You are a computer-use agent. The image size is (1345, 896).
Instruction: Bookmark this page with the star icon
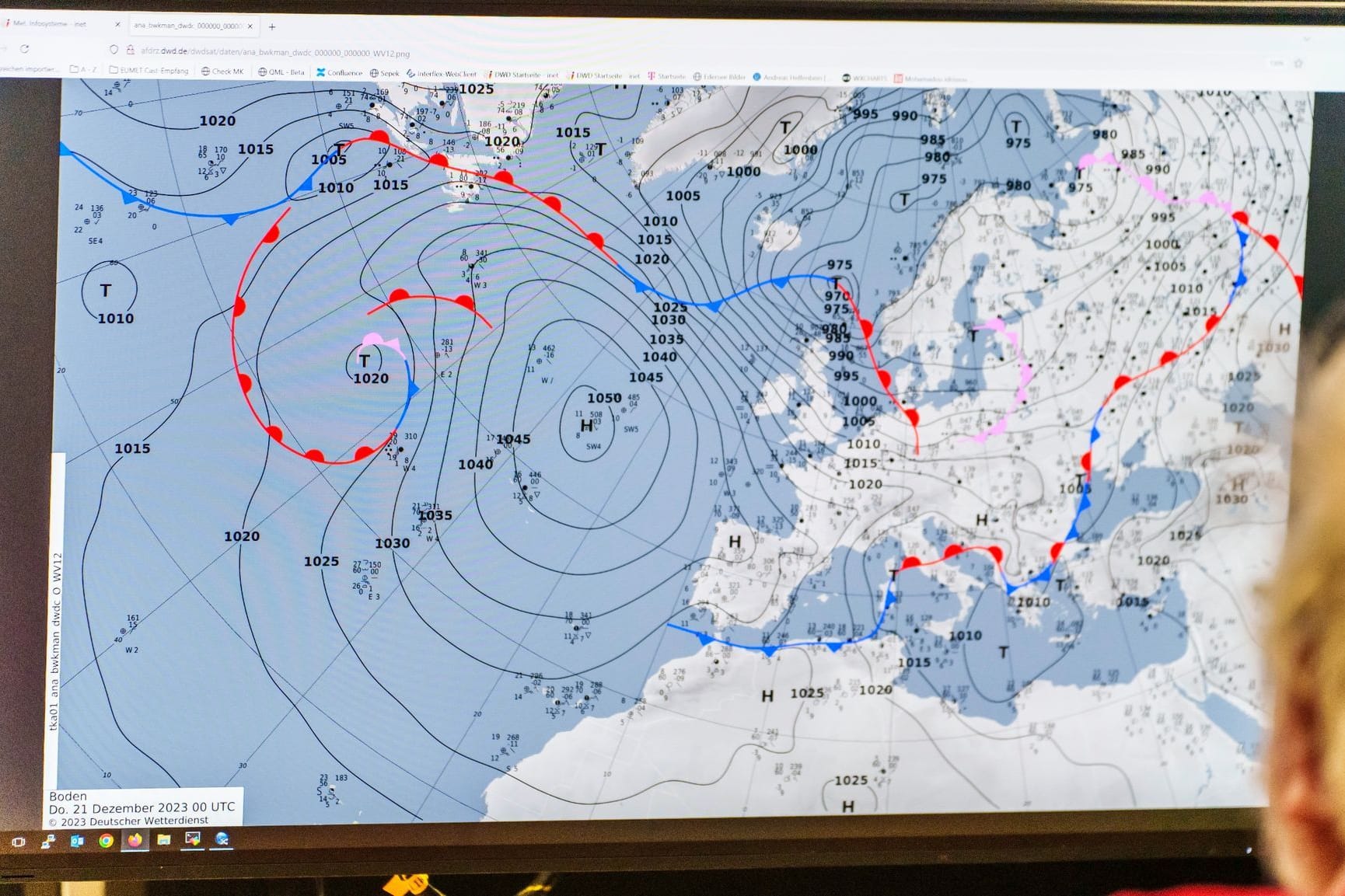point(1298,63)
